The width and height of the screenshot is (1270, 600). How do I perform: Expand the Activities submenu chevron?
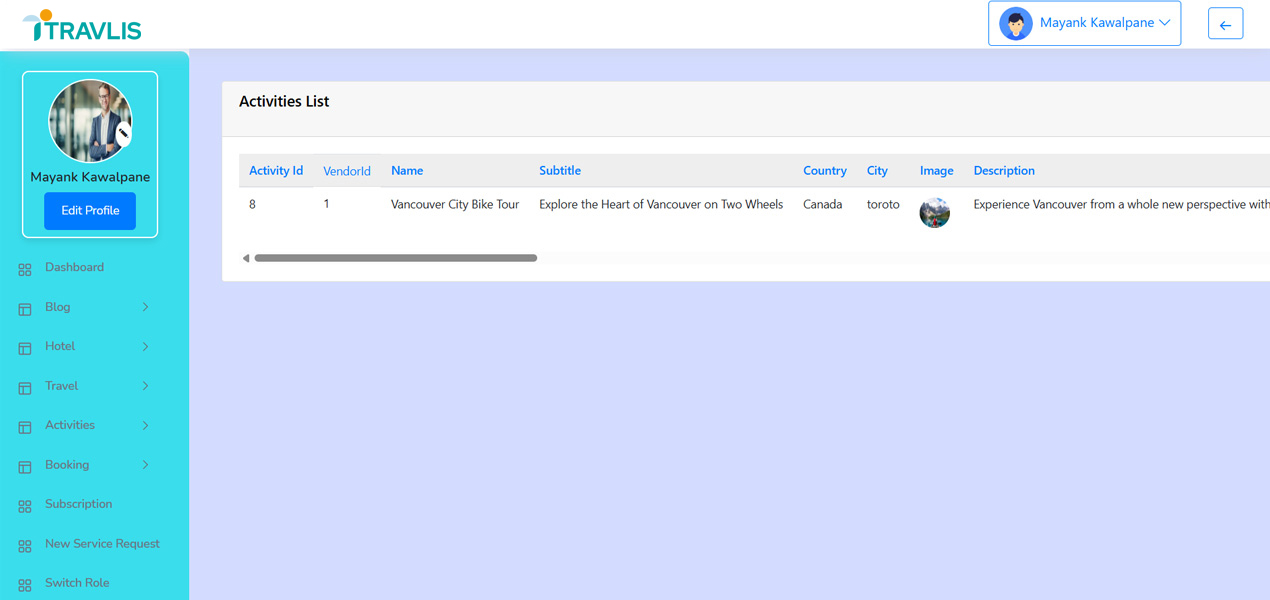point(145,426)
